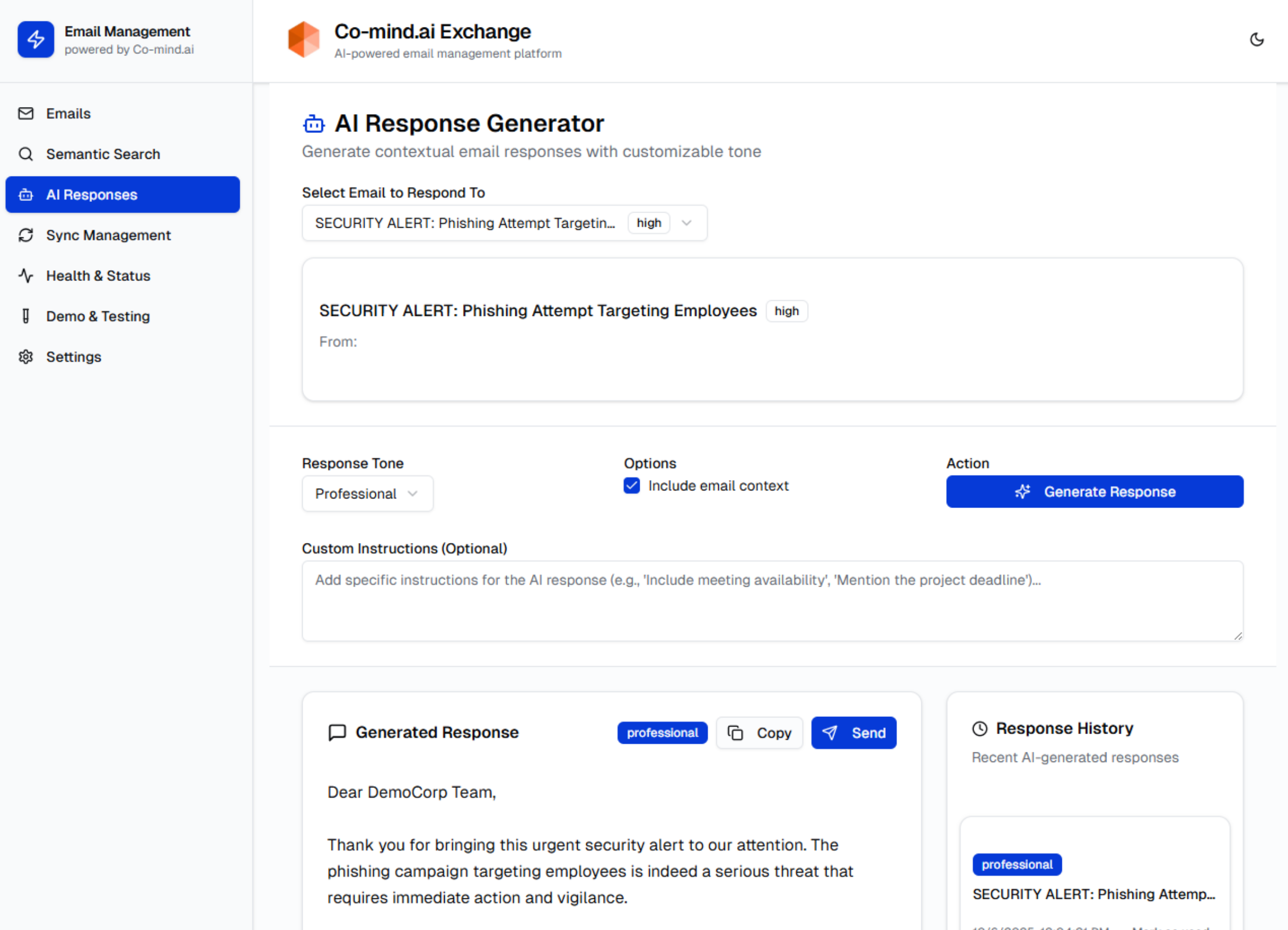Viewport: 1288px width, 930px height.
Task: Open the Select Email to Respond To dropdown
Action: pos(505,223)
